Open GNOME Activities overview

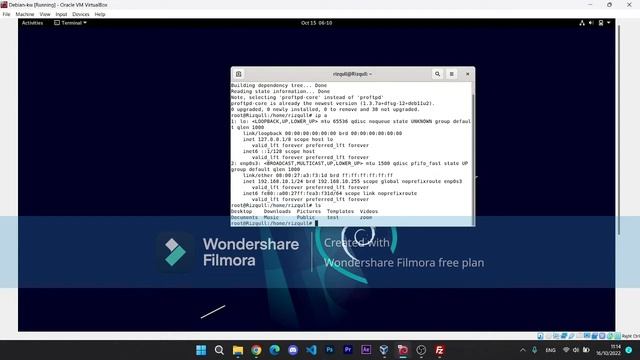point(32,23)
